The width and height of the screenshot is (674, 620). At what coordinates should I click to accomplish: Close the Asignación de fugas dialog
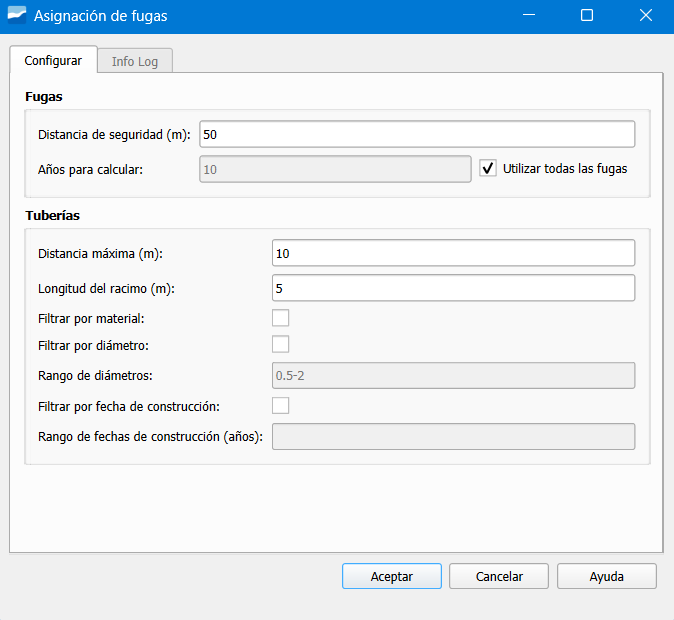point(645,16)
